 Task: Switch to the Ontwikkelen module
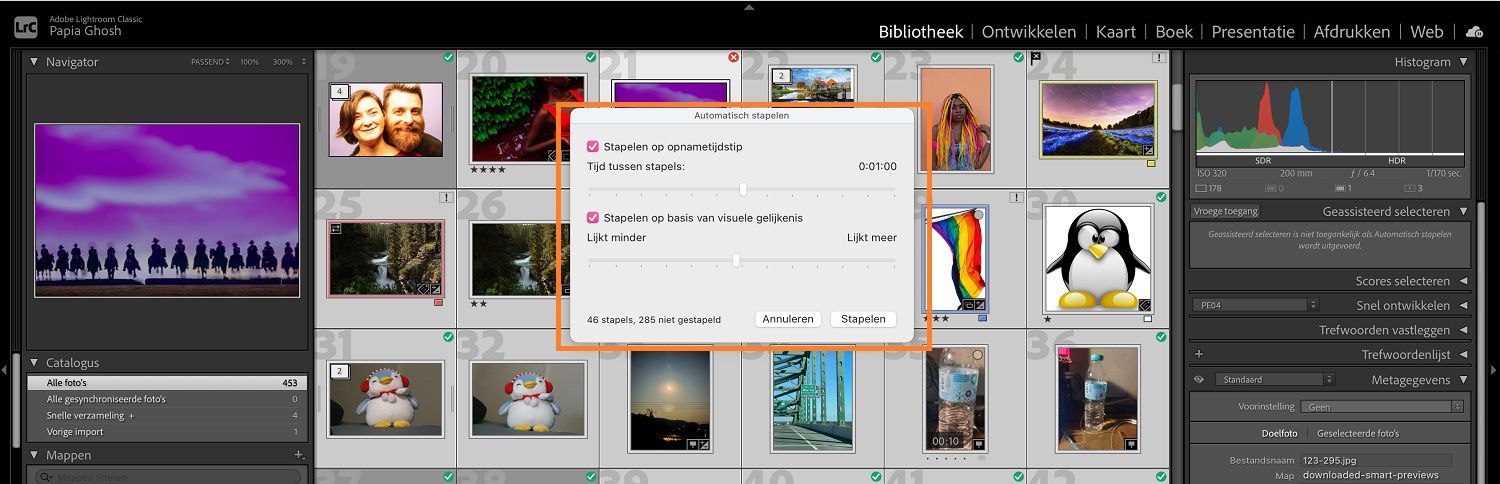click(1029, 32)
